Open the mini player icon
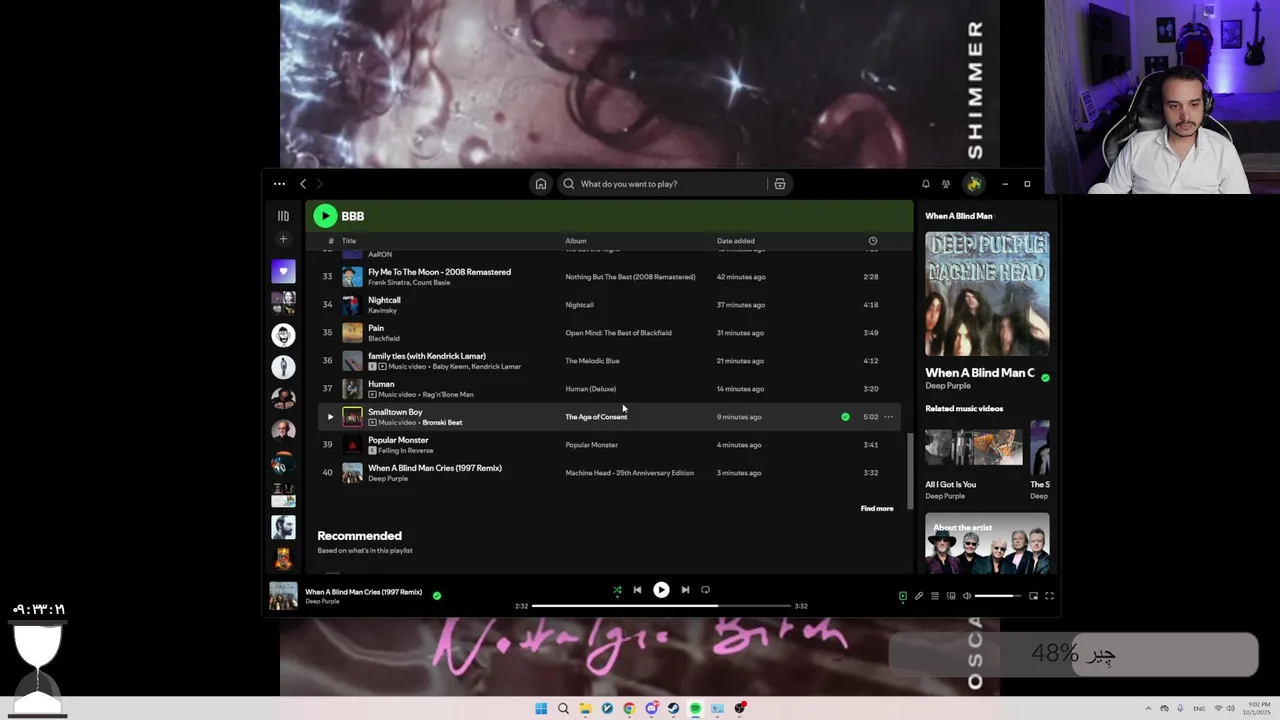The image size is (1280, 720). pos(1033,596)
